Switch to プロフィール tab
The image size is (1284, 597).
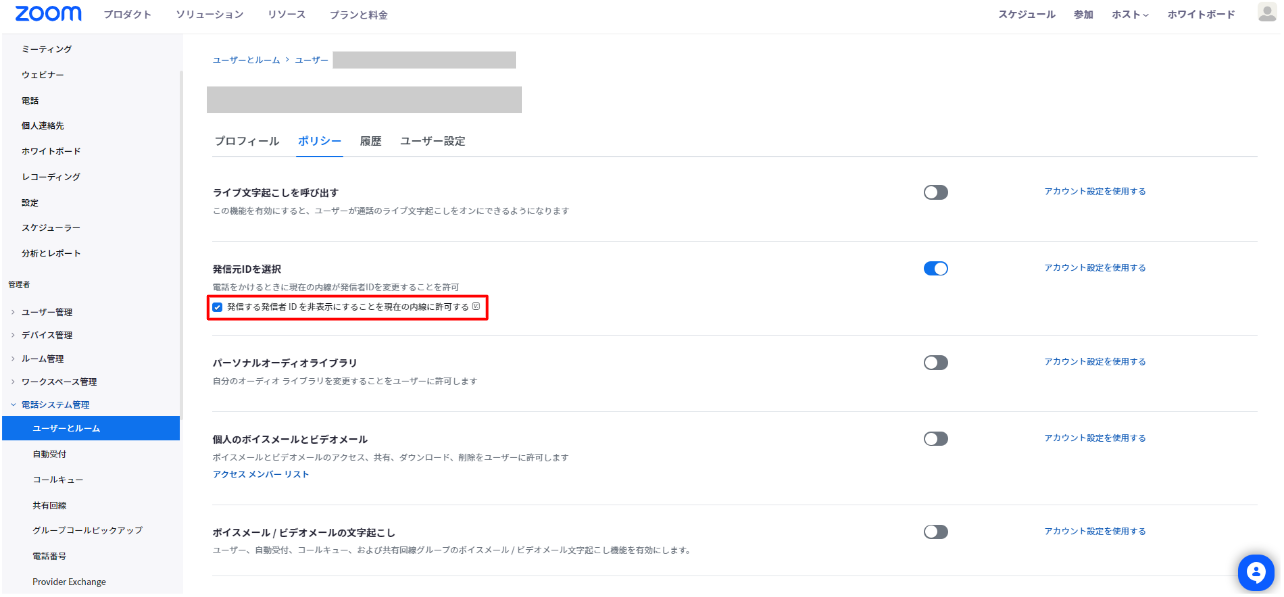[x=246, y=141]
